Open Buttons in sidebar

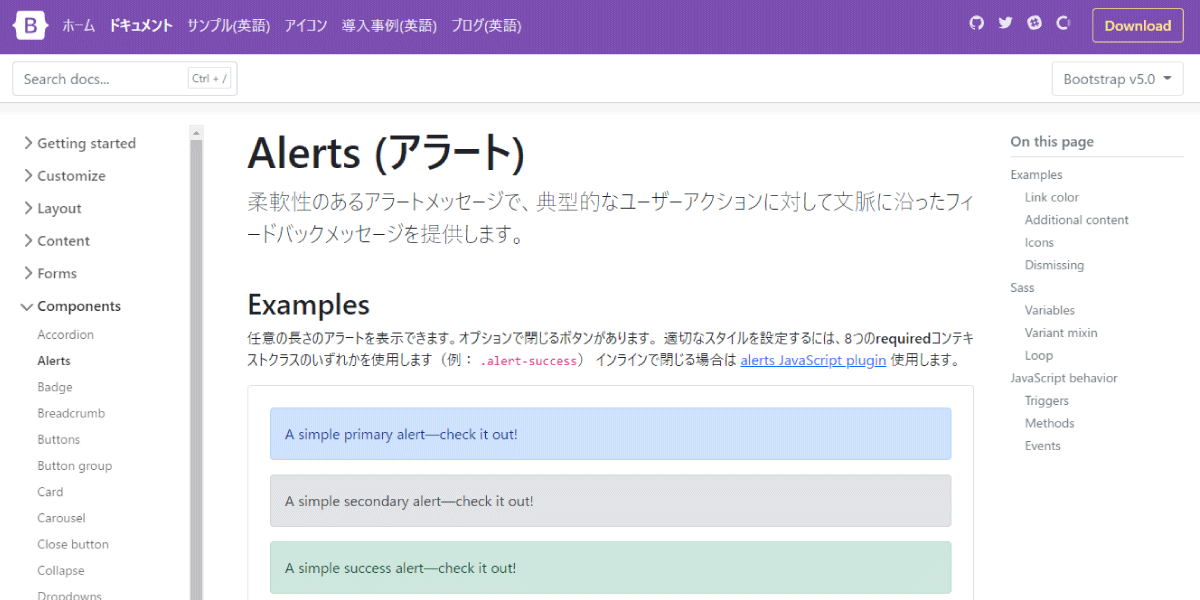(x=59, y=439)
